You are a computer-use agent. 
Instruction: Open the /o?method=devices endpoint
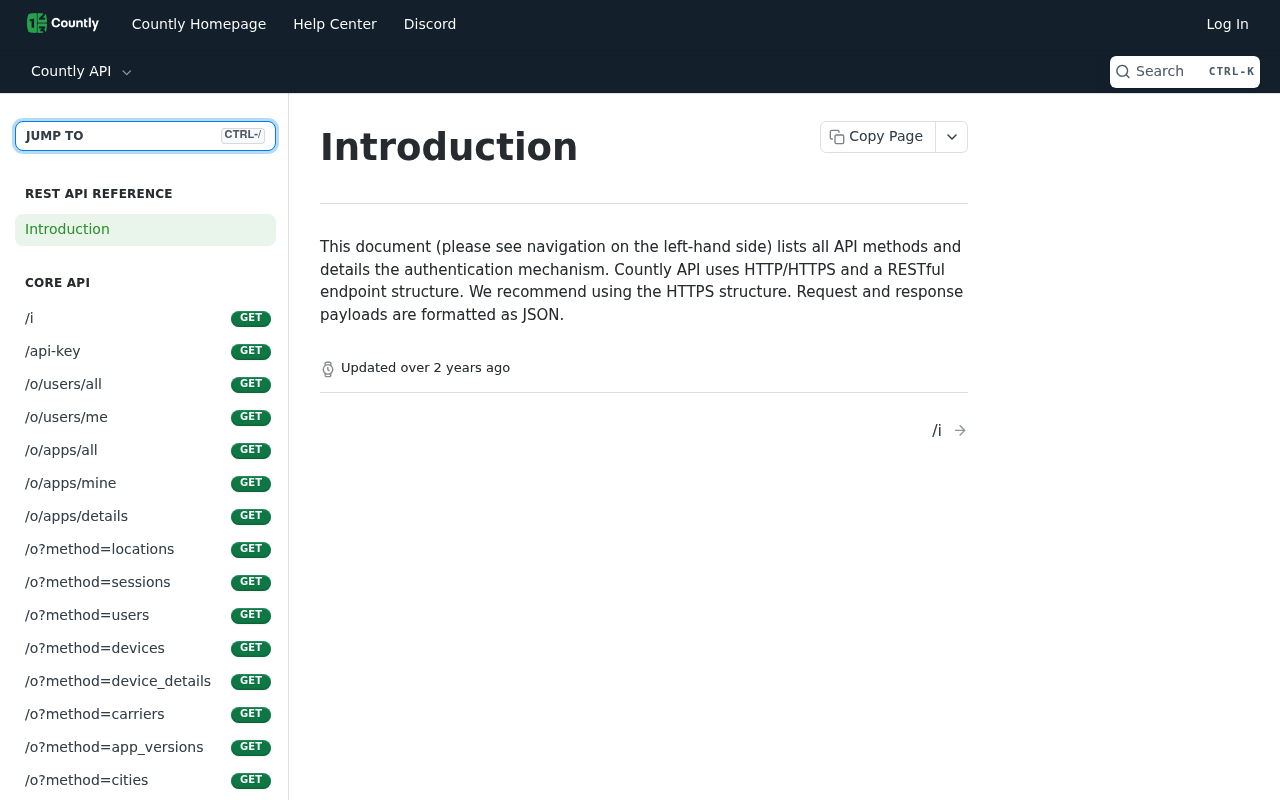point(146,648)
